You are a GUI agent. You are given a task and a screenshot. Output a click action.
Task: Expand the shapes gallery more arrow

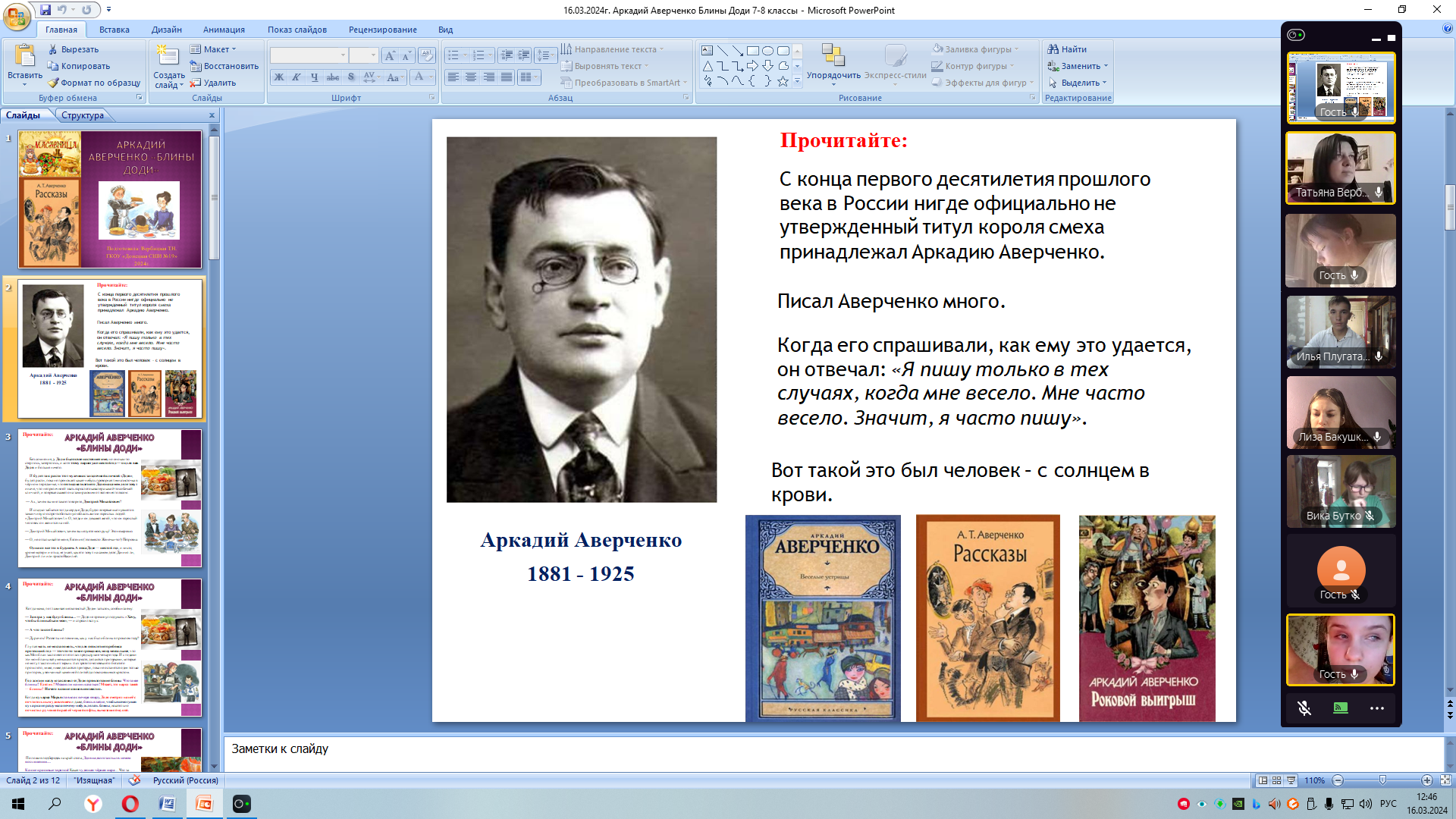tap(797, 81)
